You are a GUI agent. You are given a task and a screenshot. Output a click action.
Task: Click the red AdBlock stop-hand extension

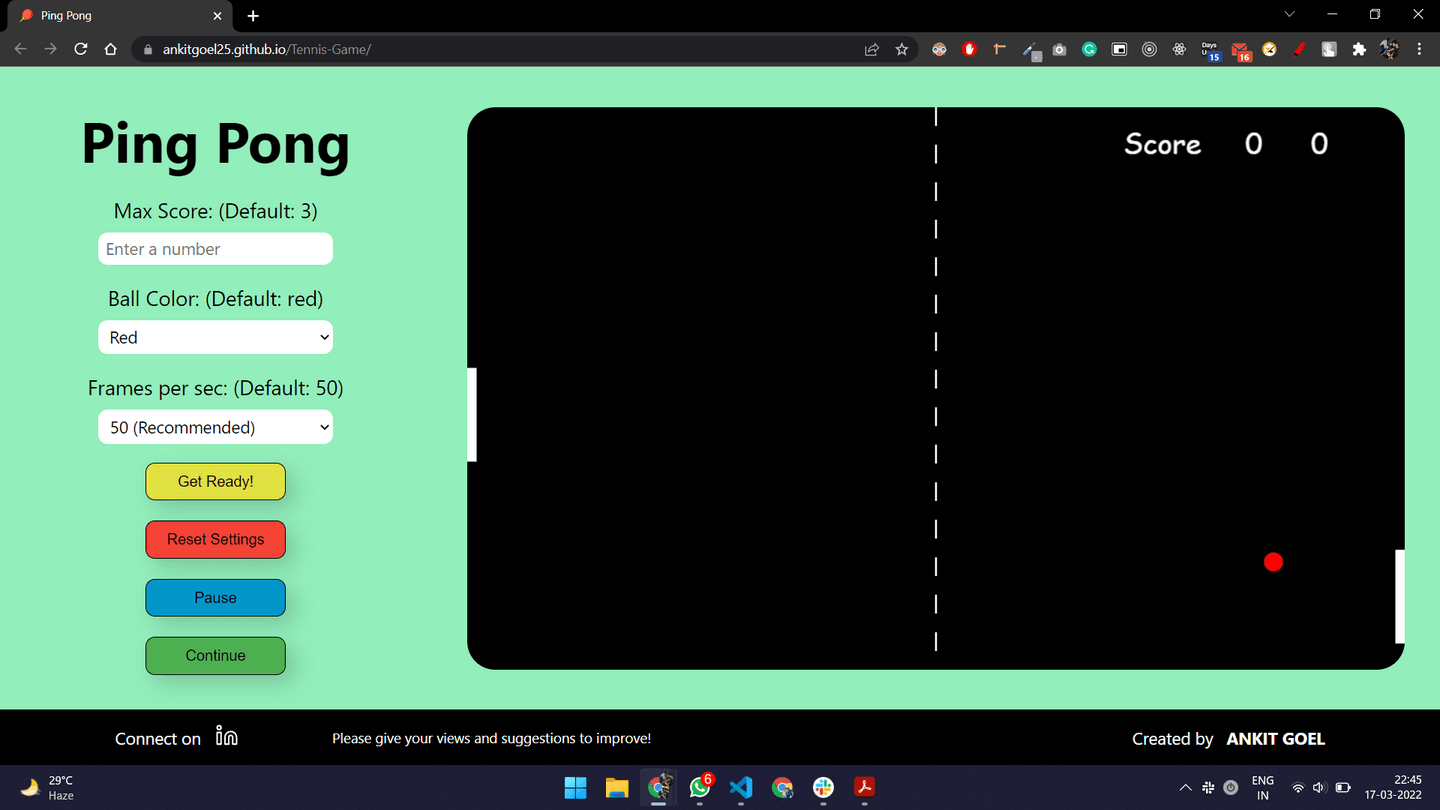(969, 49)
